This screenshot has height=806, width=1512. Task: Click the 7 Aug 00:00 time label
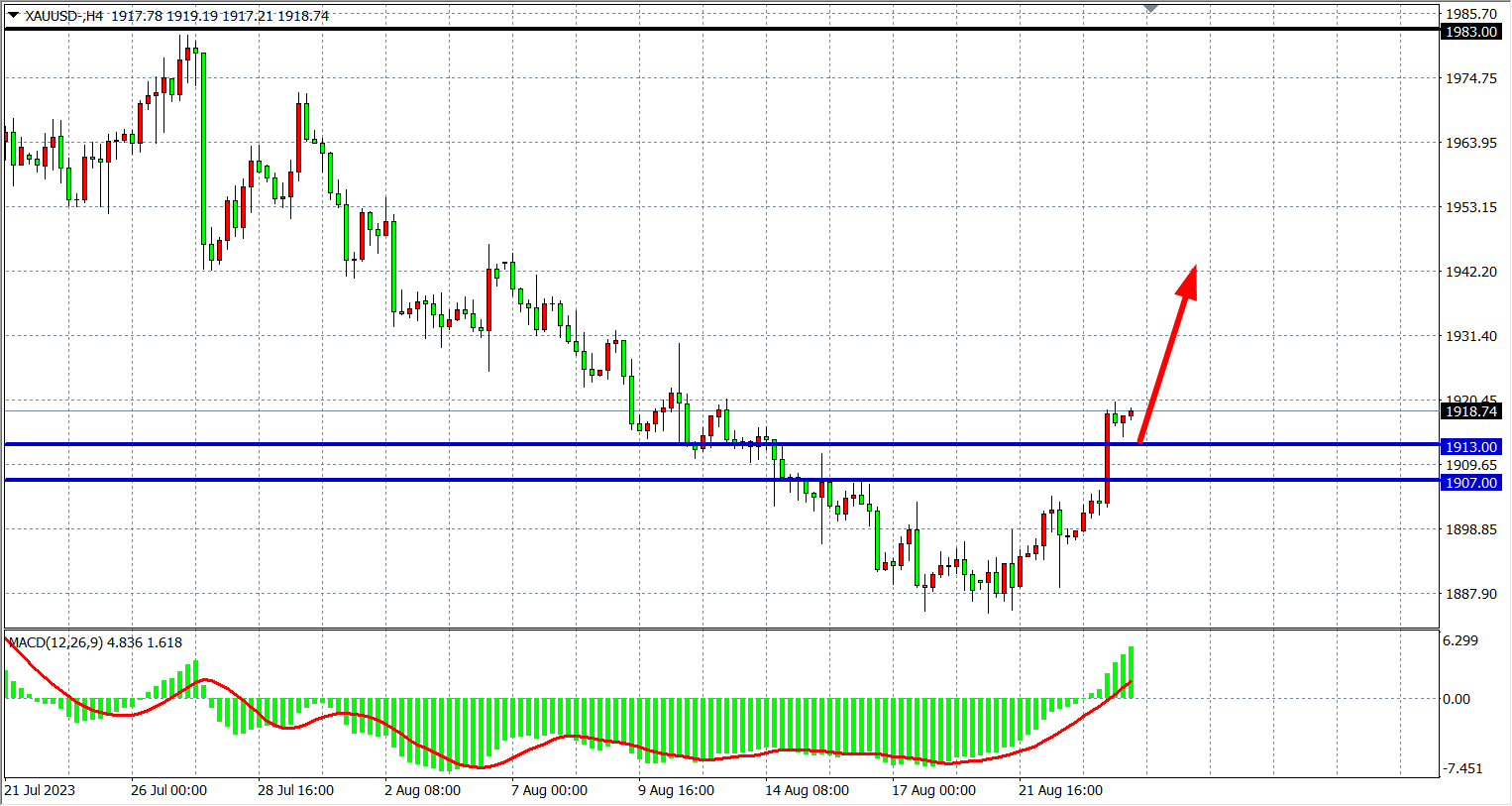549,790
